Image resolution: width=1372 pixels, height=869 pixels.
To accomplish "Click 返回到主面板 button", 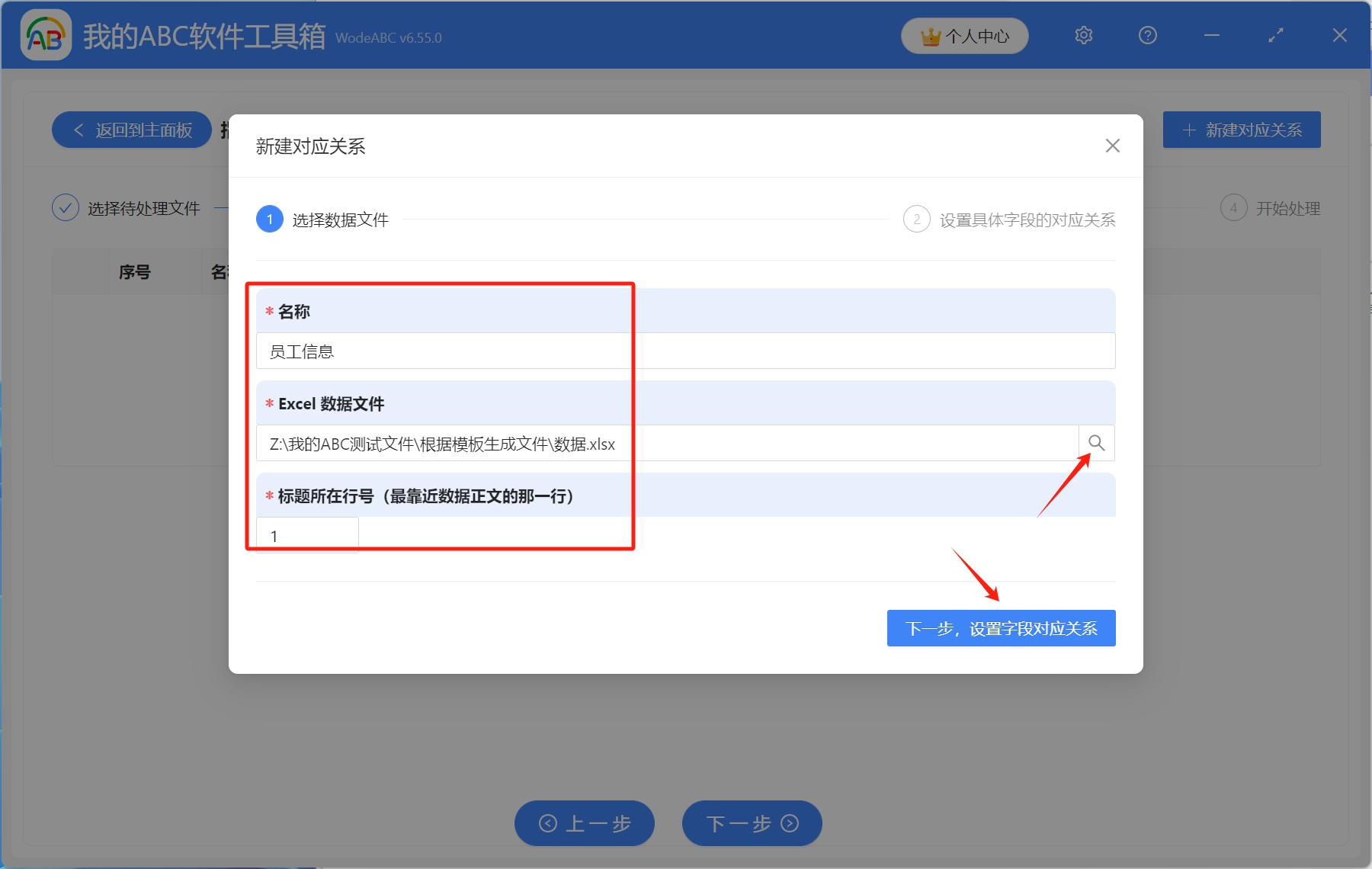I will click(131, 130).
